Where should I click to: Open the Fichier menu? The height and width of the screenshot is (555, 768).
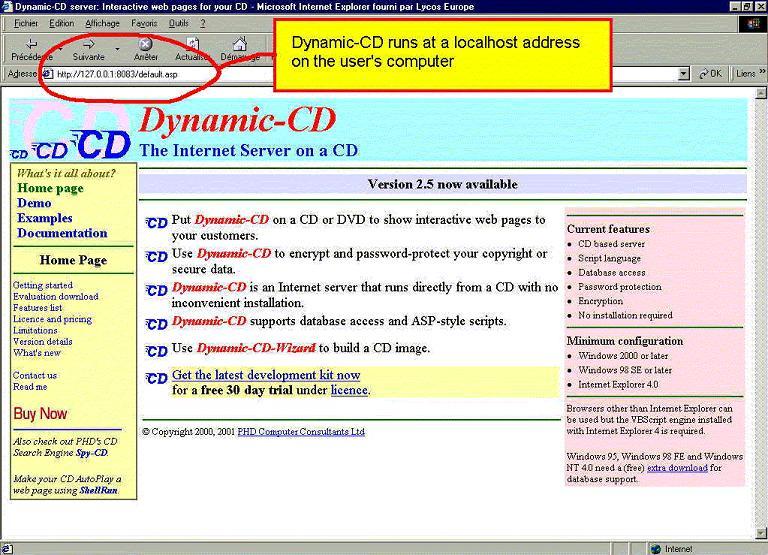[x=26, y=23]
